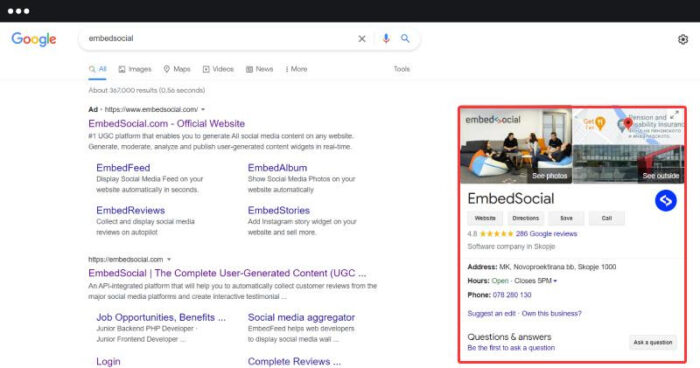This screenshot has height=368, width=700.
Task: Open embedsocial.com result dropdown arrow
Action: coord(169,259)
